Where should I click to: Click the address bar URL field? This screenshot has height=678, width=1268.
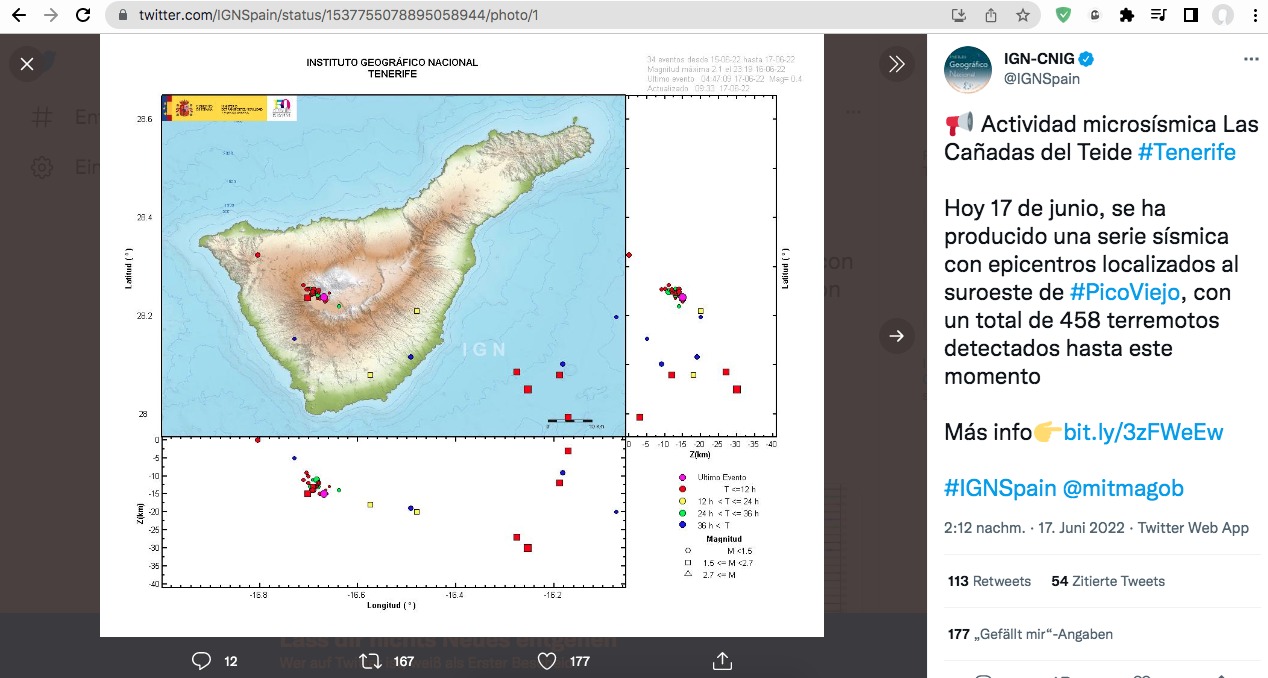pyautogui.click(x=338, y=15)
